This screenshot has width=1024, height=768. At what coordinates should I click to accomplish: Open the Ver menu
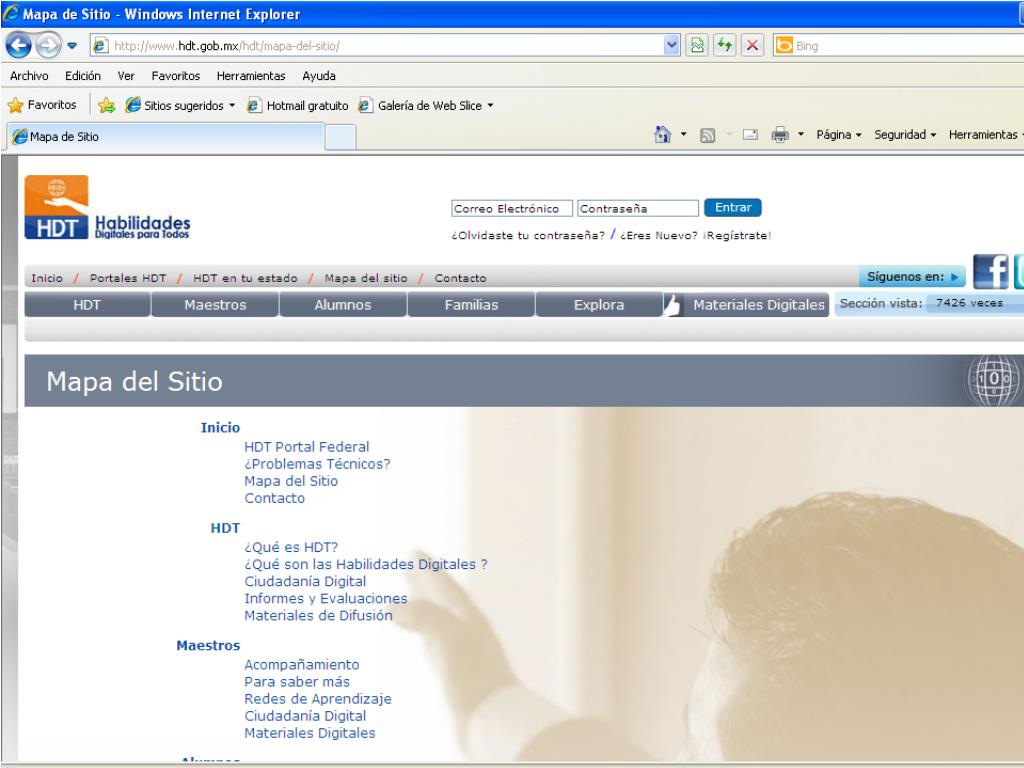point(126,76)
